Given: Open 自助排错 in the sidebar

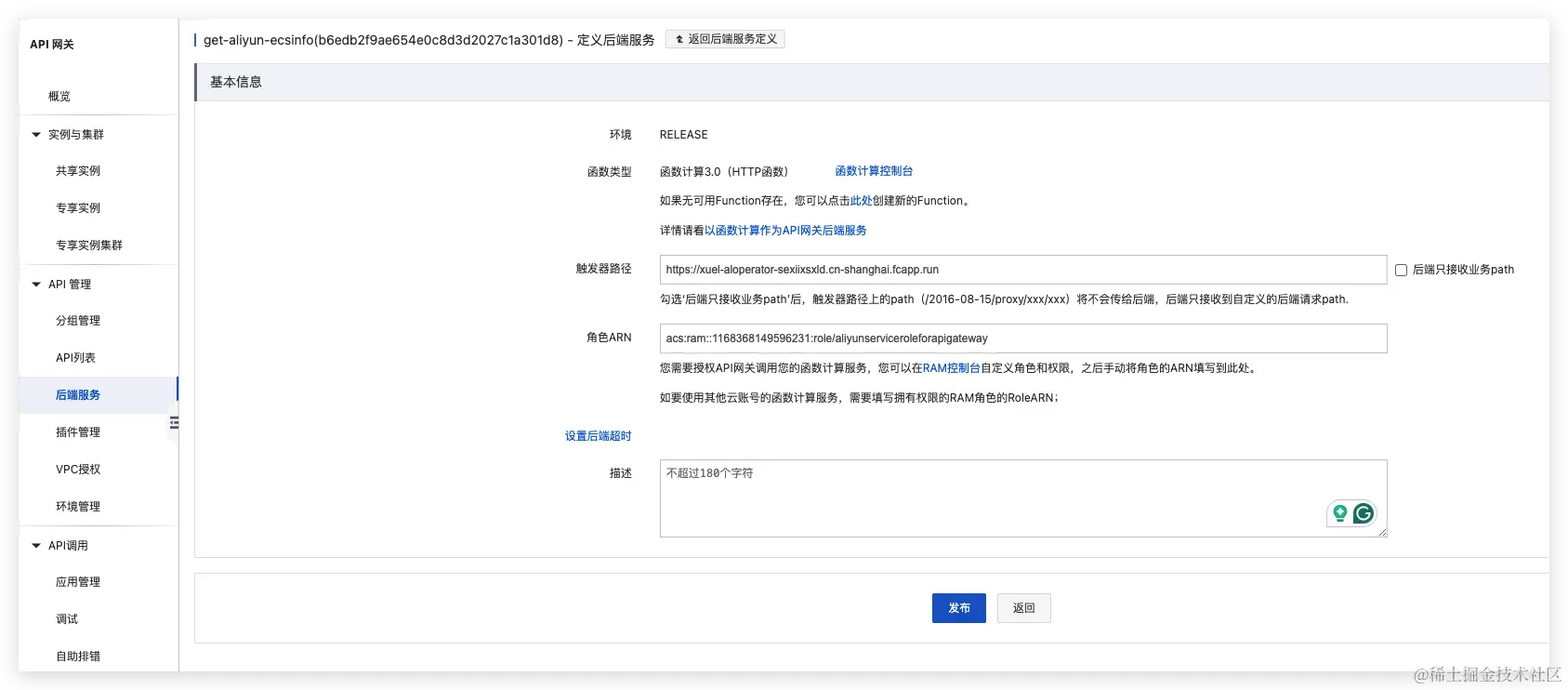Looking at the screenshot, I should pos(78,657).
